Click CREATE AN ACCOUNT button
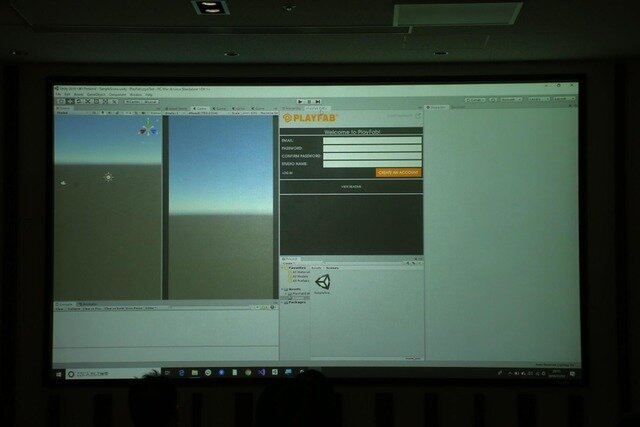 [398, 173]
